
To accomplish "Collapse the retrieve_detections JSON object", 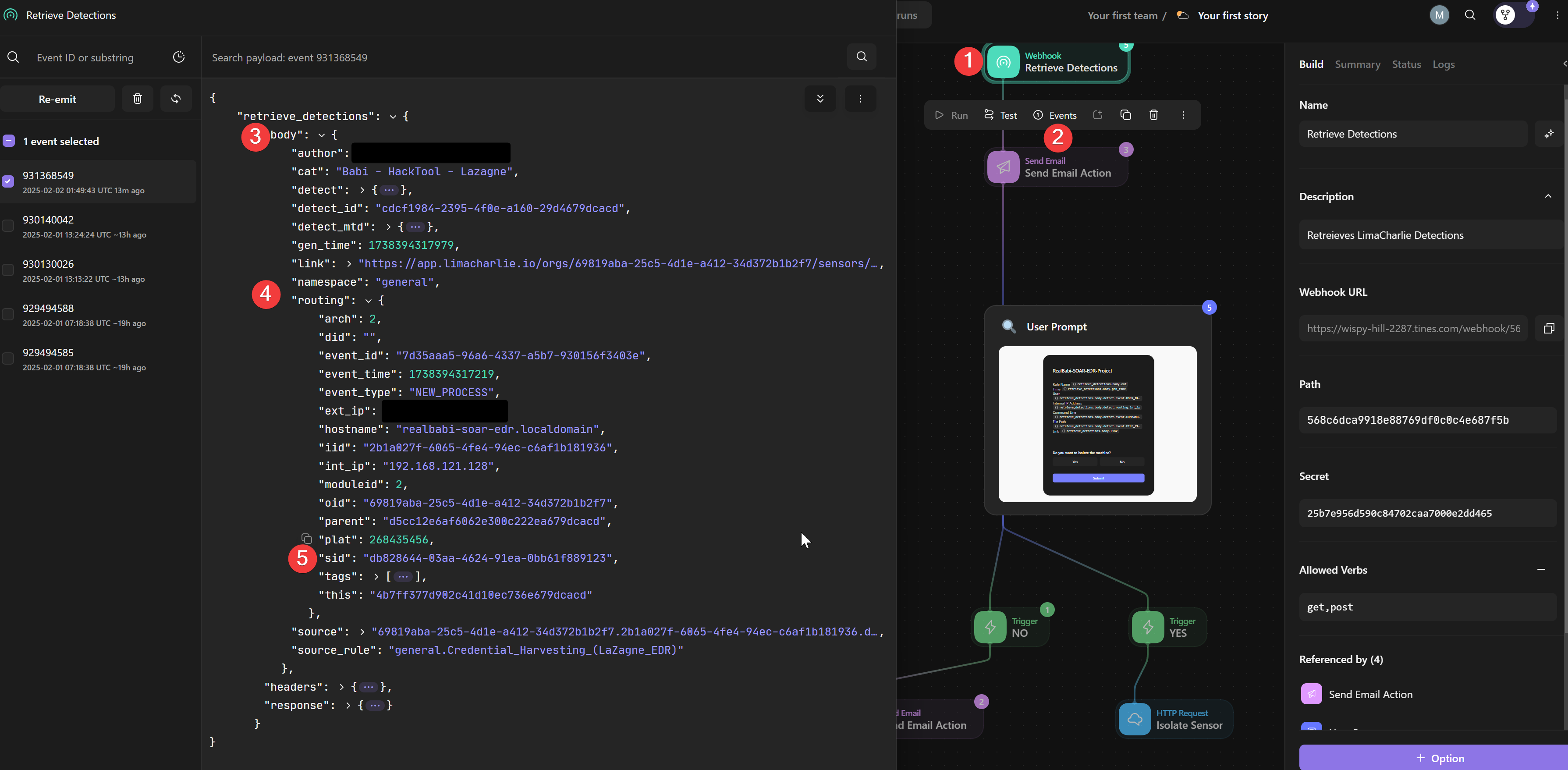I will (x=393, y=116).
